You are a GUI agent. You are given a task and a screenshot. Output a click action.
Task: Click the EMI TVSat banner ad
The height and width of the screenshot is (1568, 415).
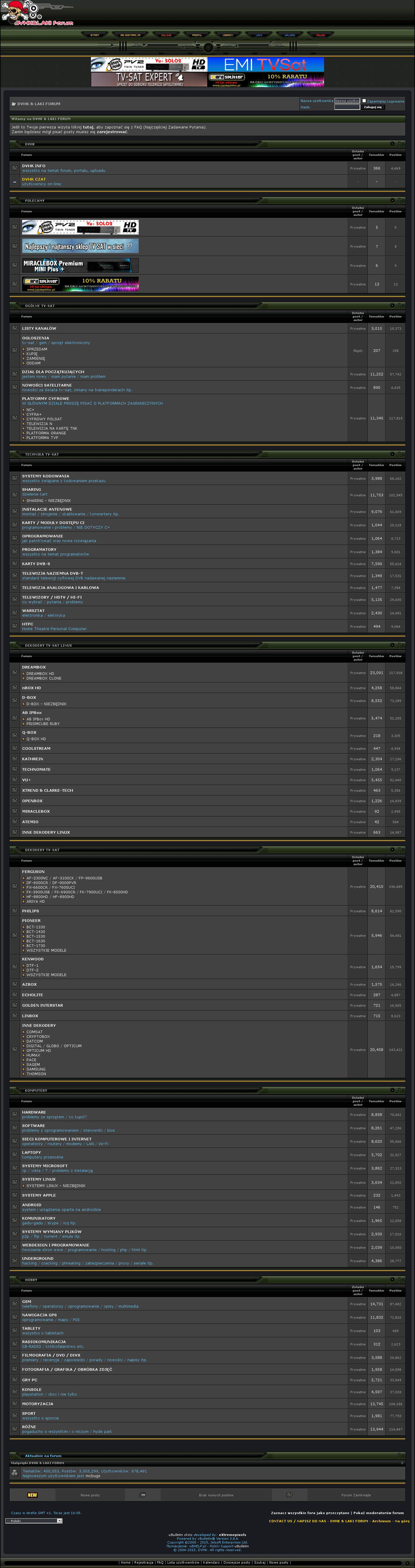tap(266, 65)
